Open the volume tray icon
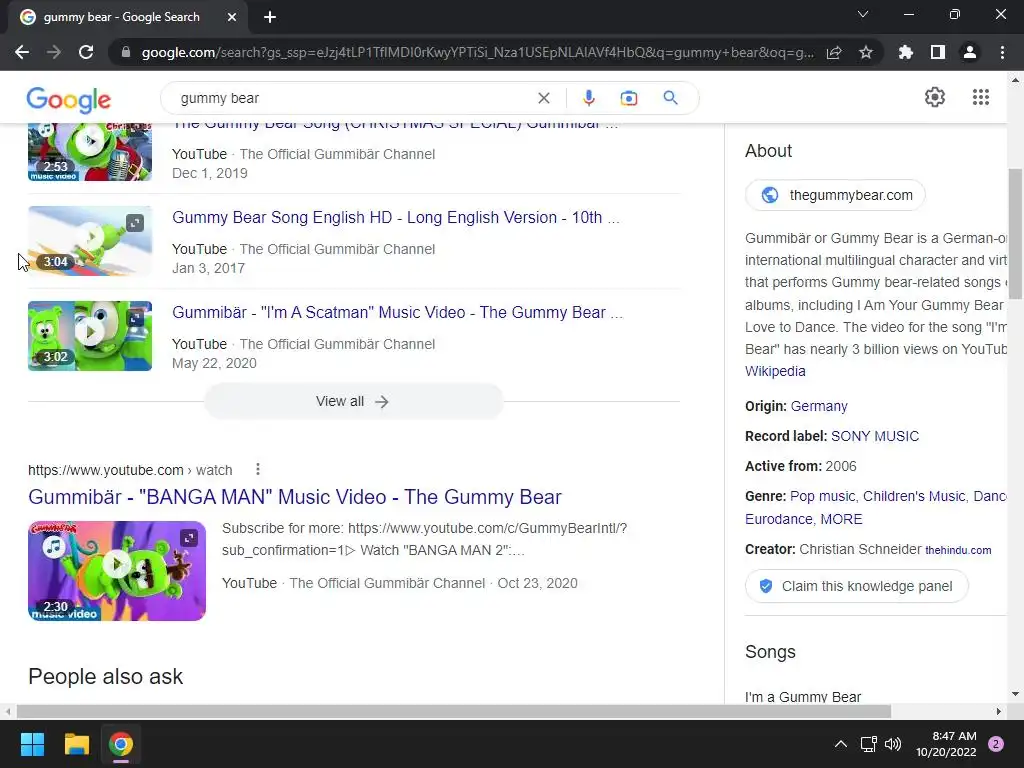The height and width of the screenshot is (768, 1024). pos(893,744)
